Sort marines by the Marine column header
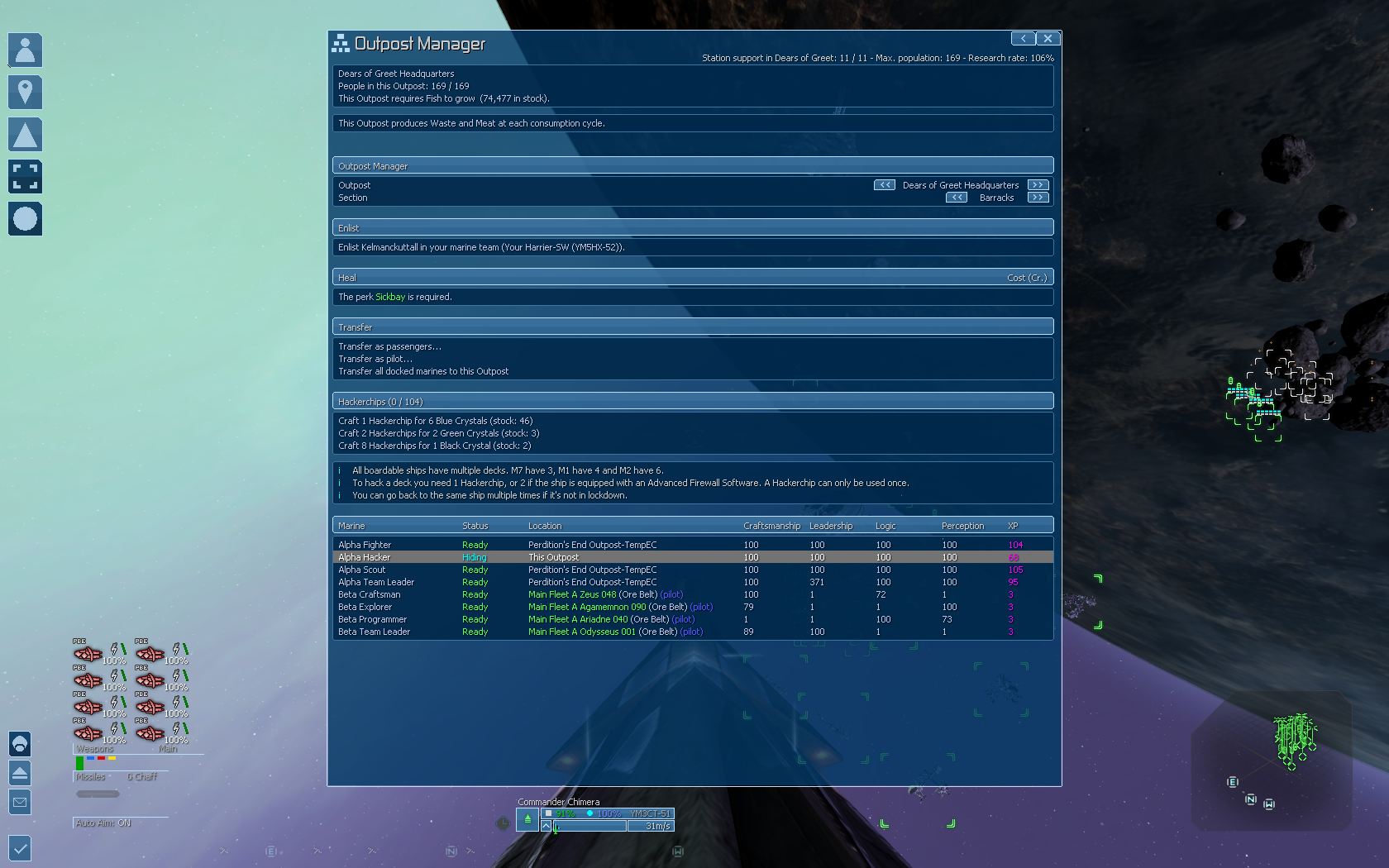 pos(351,526)
